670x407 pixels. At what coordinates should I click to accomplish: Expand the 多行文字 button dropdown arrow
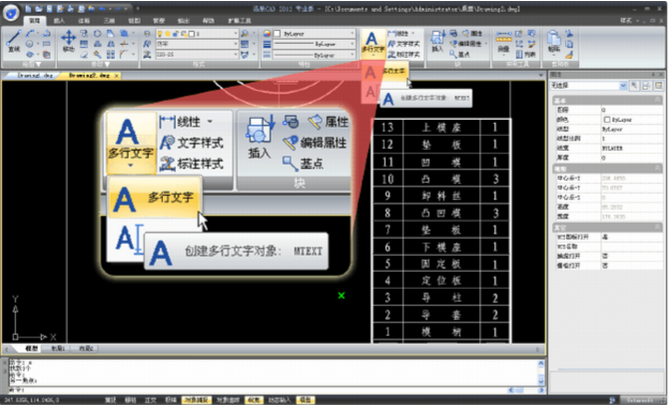click(x=373, y=56)
